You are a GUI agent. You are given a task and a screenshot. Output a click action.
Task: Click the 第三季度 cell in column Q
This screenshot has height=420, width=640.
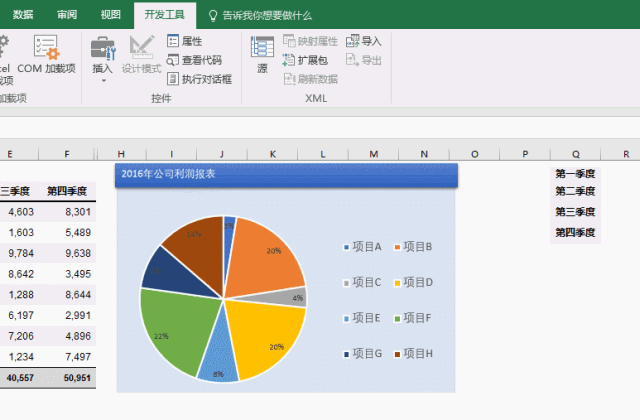pyautogui.click(x=575, y=212)
